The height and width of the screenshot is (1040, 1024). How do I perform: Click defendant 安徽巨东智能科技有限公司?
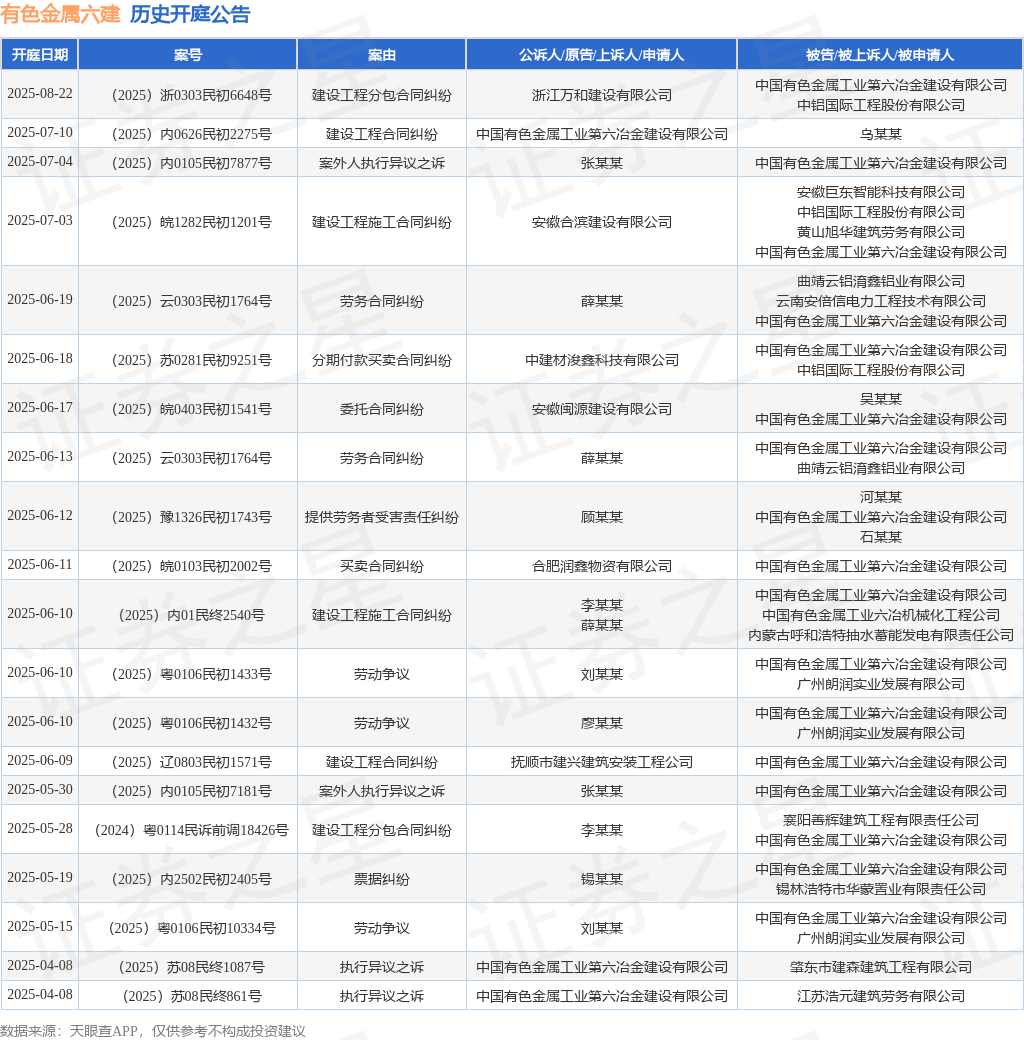coord(880,192)
